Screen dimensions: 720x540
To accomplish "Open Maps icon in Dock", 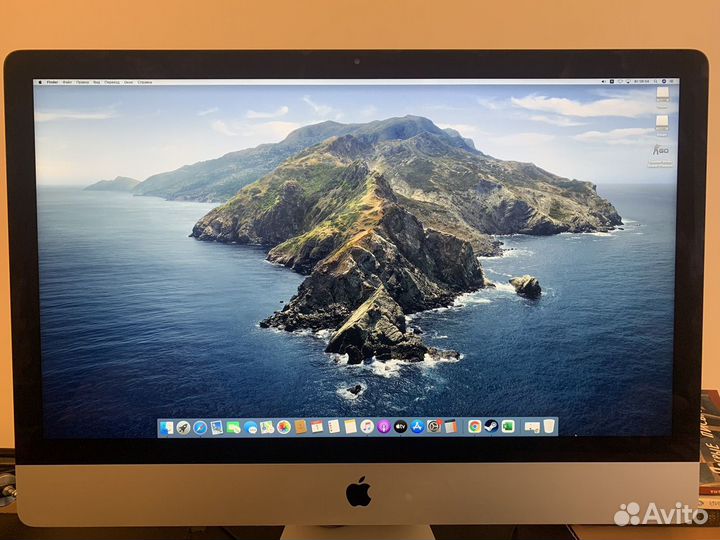I will pos(267,428).
